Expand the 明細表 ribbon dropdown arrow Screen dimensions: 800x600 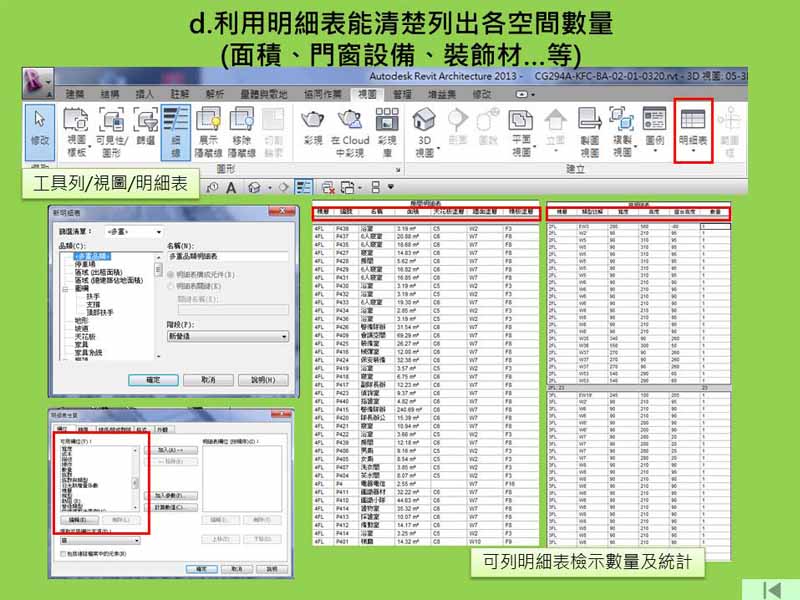pos(693,151)
